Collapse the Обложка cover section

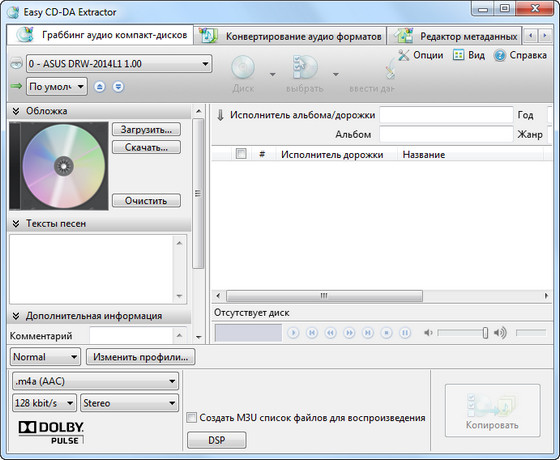click(x=16, y=111)
